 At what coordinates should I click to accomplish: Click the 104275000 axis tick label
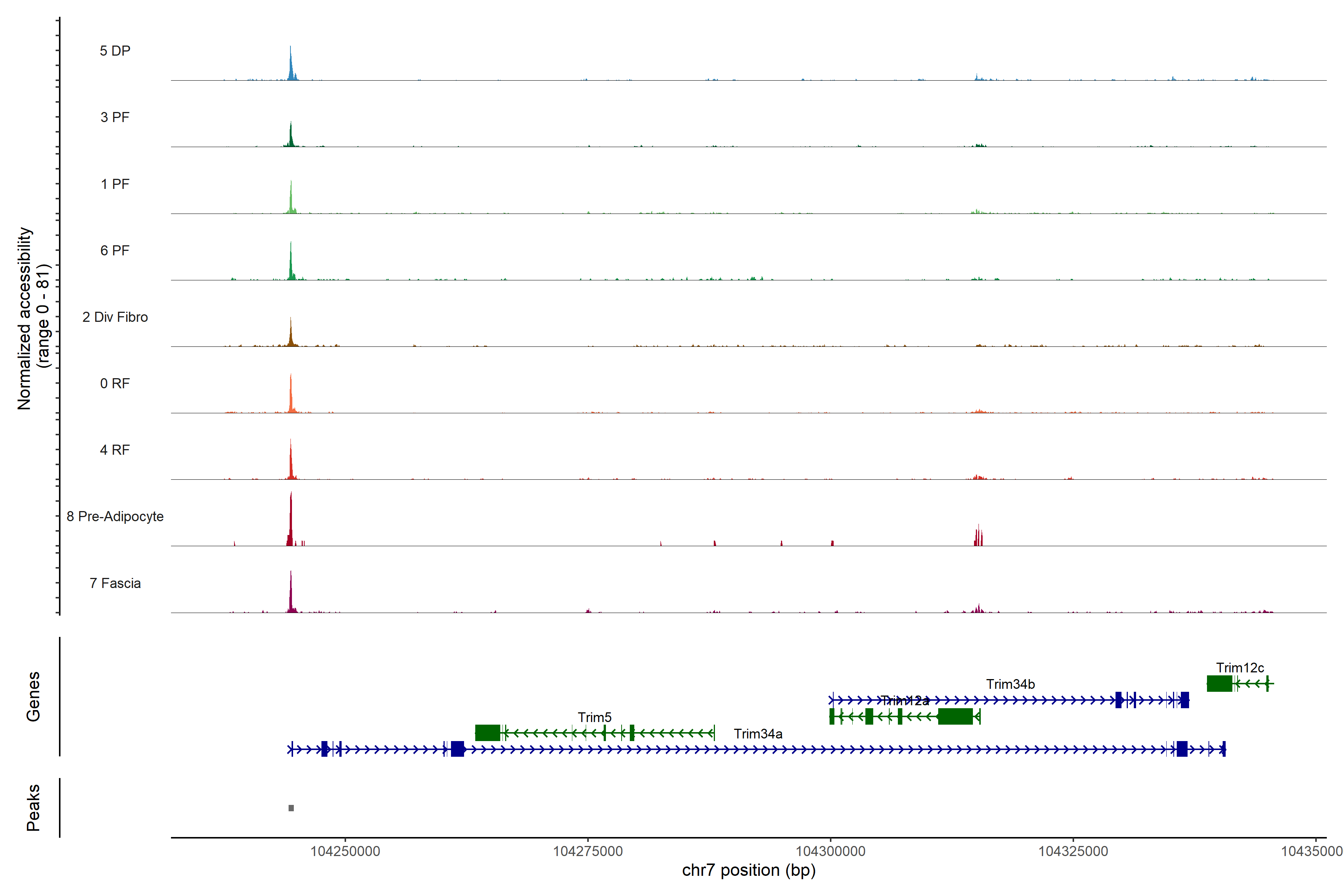[x=587, y=852]
